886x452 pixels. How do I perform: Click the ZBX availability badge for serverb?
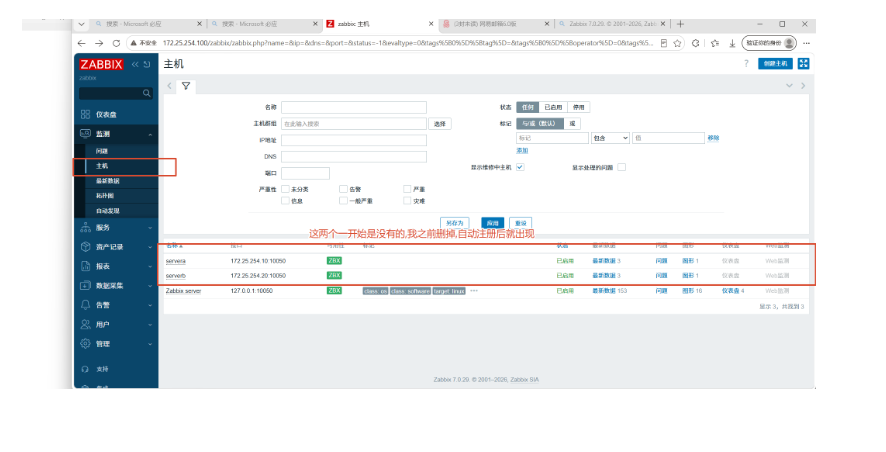(x=334, y=276)
